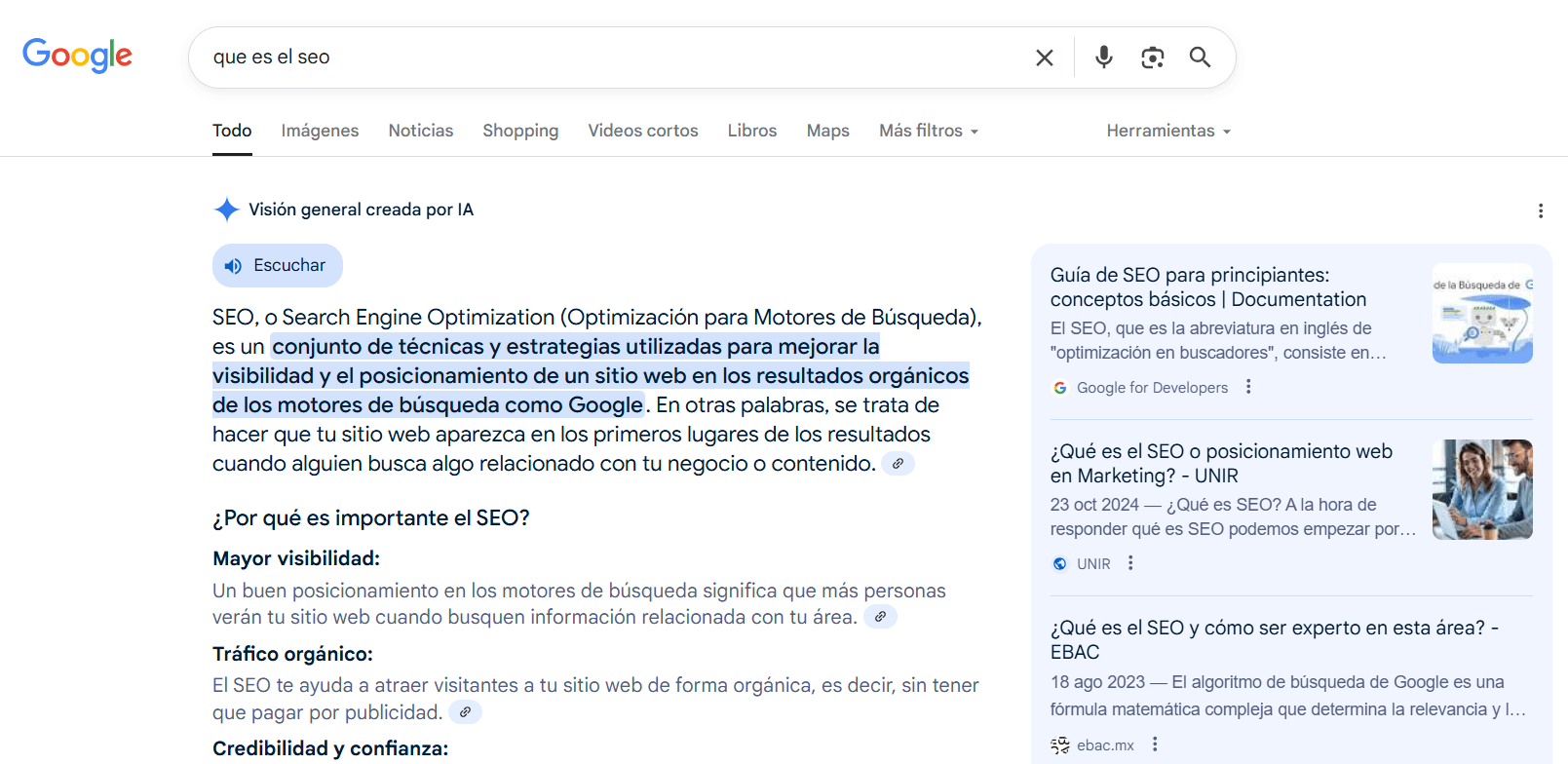Viewport: 1568px width, 764px height.
Task: Open the Videos cortos tab
Action: coord(643,131)
